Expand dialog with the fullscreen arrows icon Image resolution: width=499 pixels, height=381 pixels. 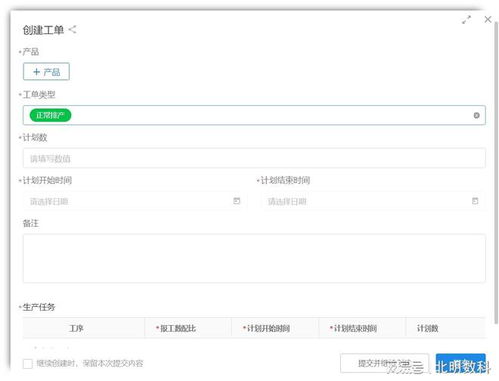[466, 20]
